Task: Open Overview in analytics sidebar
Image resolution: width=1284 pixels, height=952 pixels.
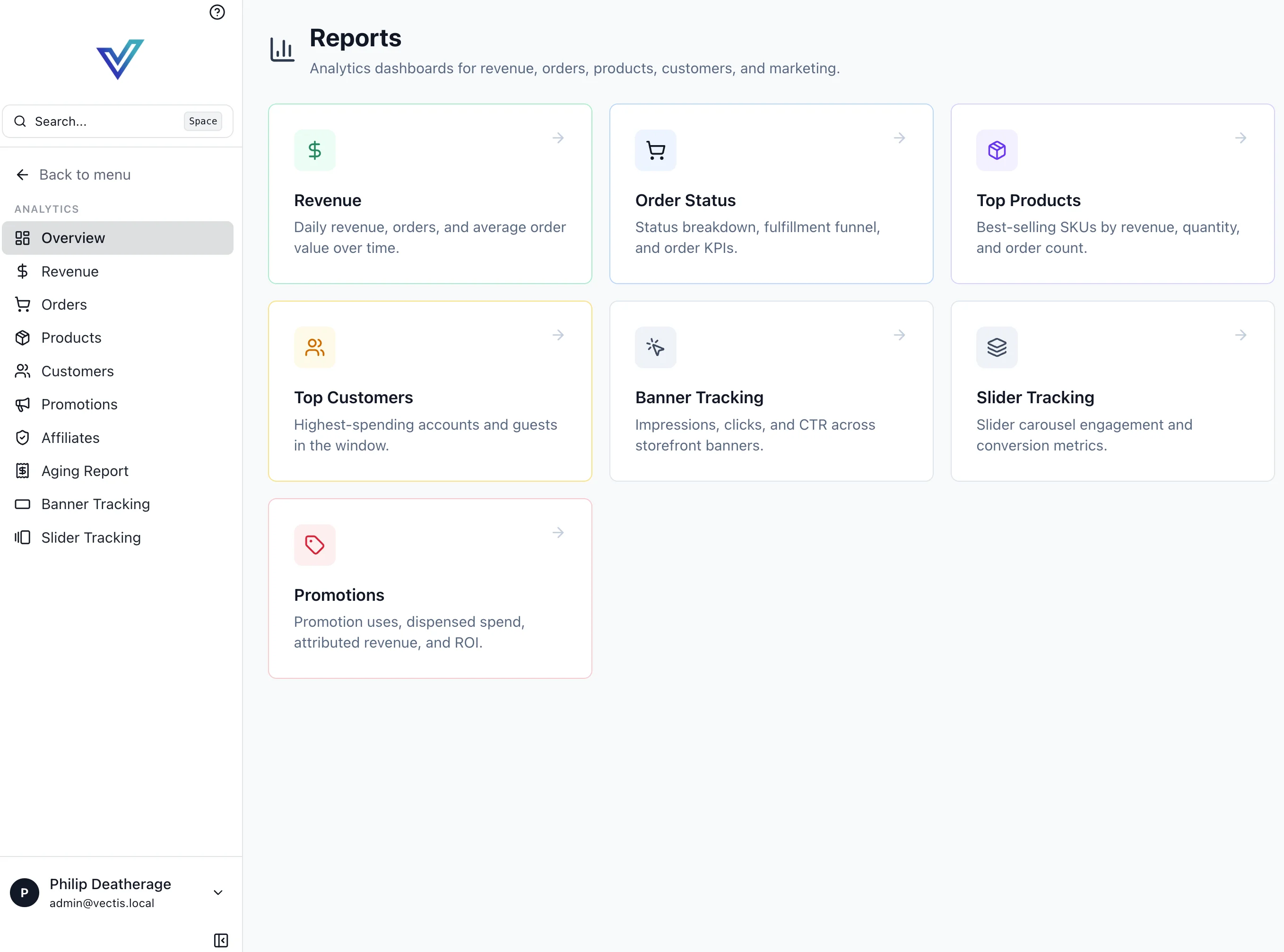Action: click(118, 238)
